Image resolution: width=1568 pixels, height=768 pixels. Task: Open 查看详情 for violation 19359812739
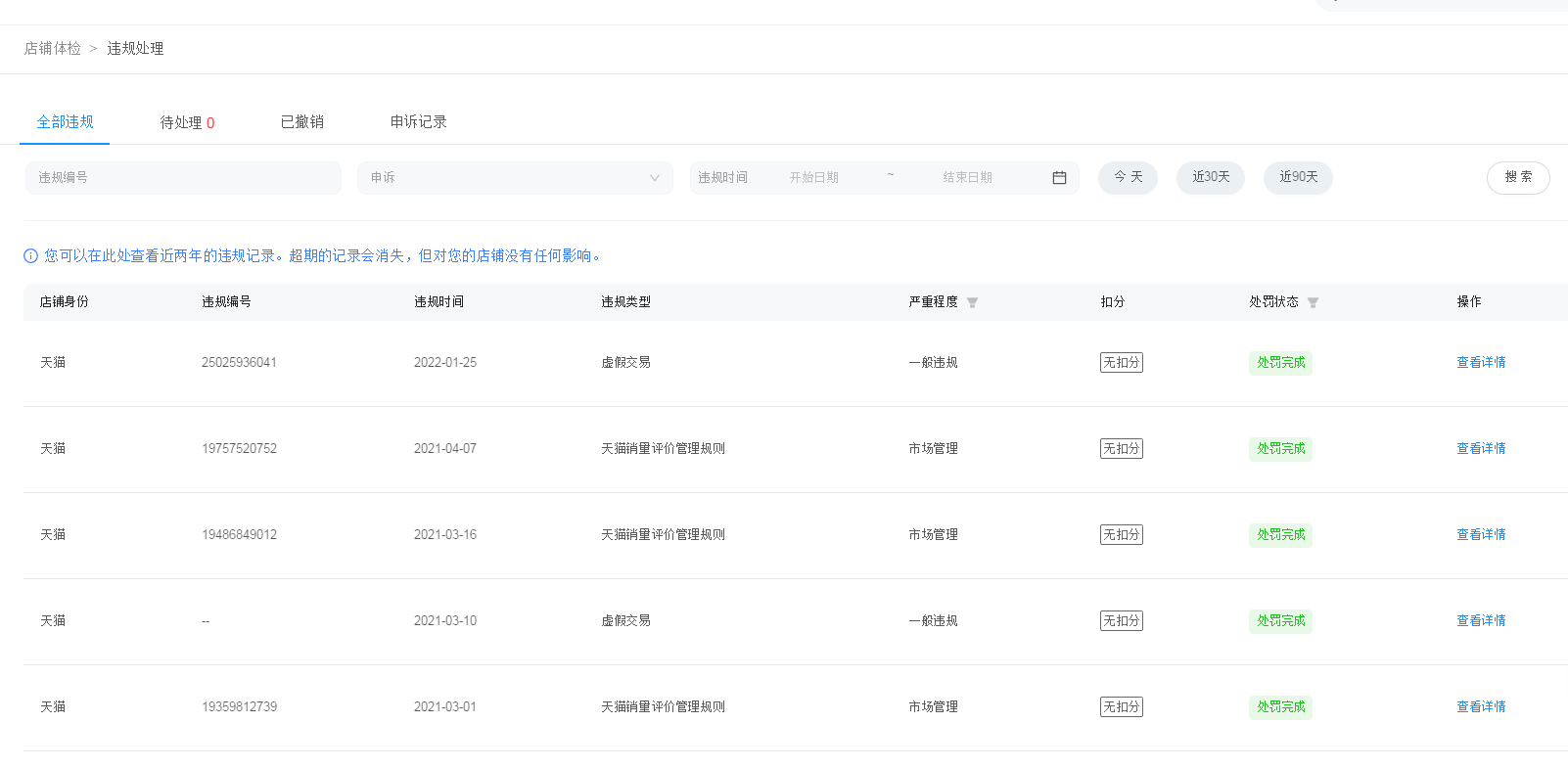click(1480, 707)
